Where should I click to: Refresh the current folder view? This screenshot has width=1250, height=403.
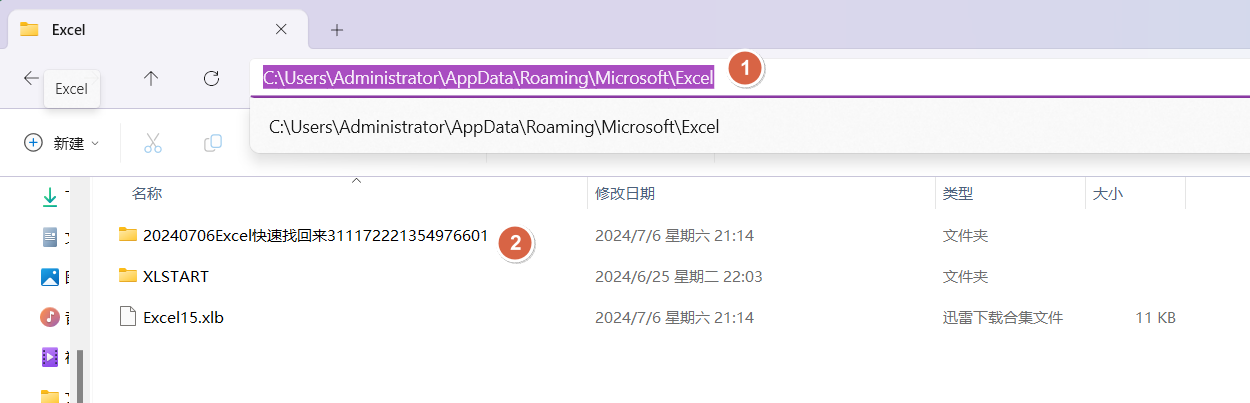coord(211,78)
